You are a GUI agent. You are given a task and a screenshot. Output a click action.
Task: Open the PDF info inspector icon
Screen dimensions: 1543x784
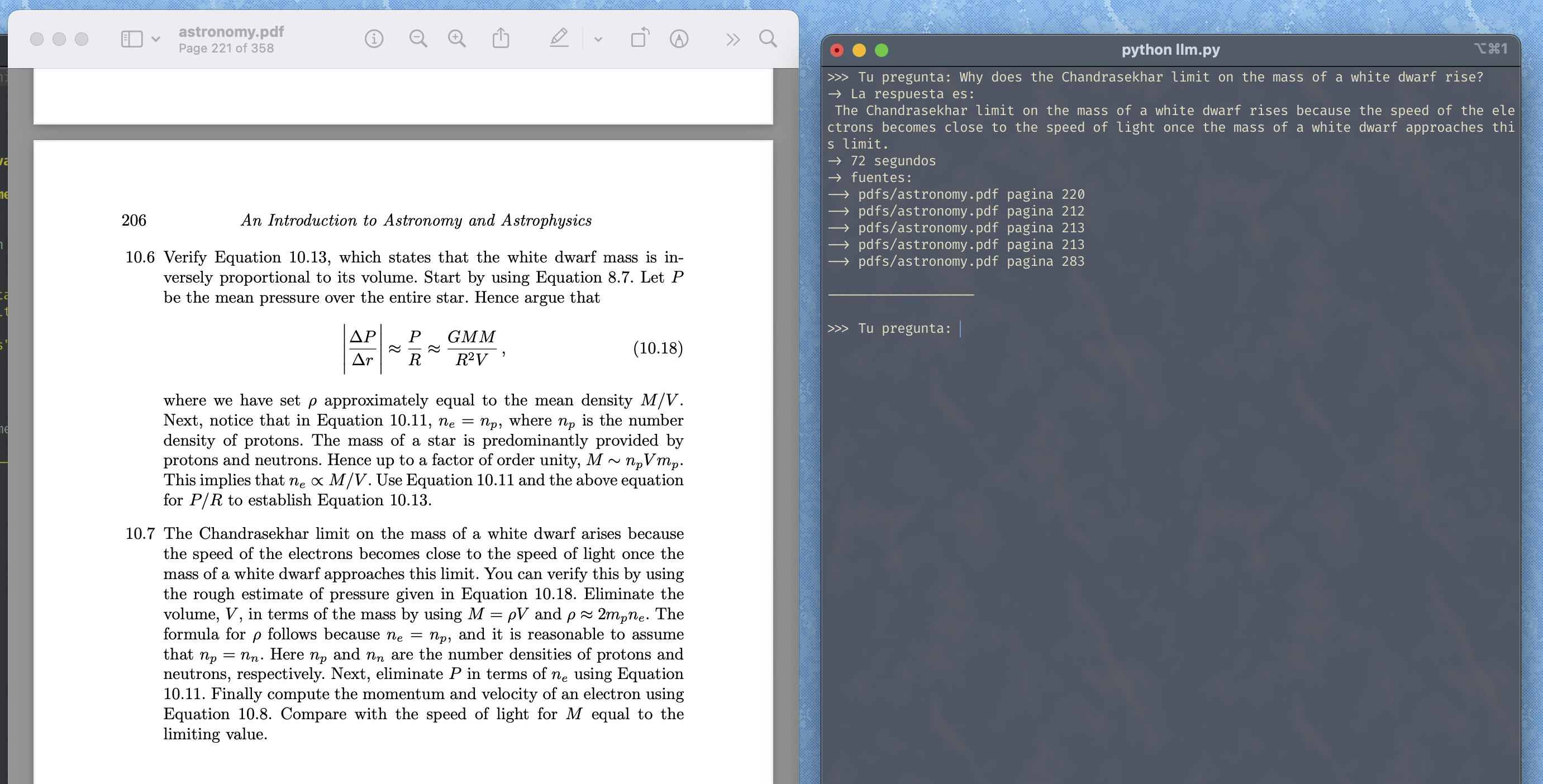[374, 39]
